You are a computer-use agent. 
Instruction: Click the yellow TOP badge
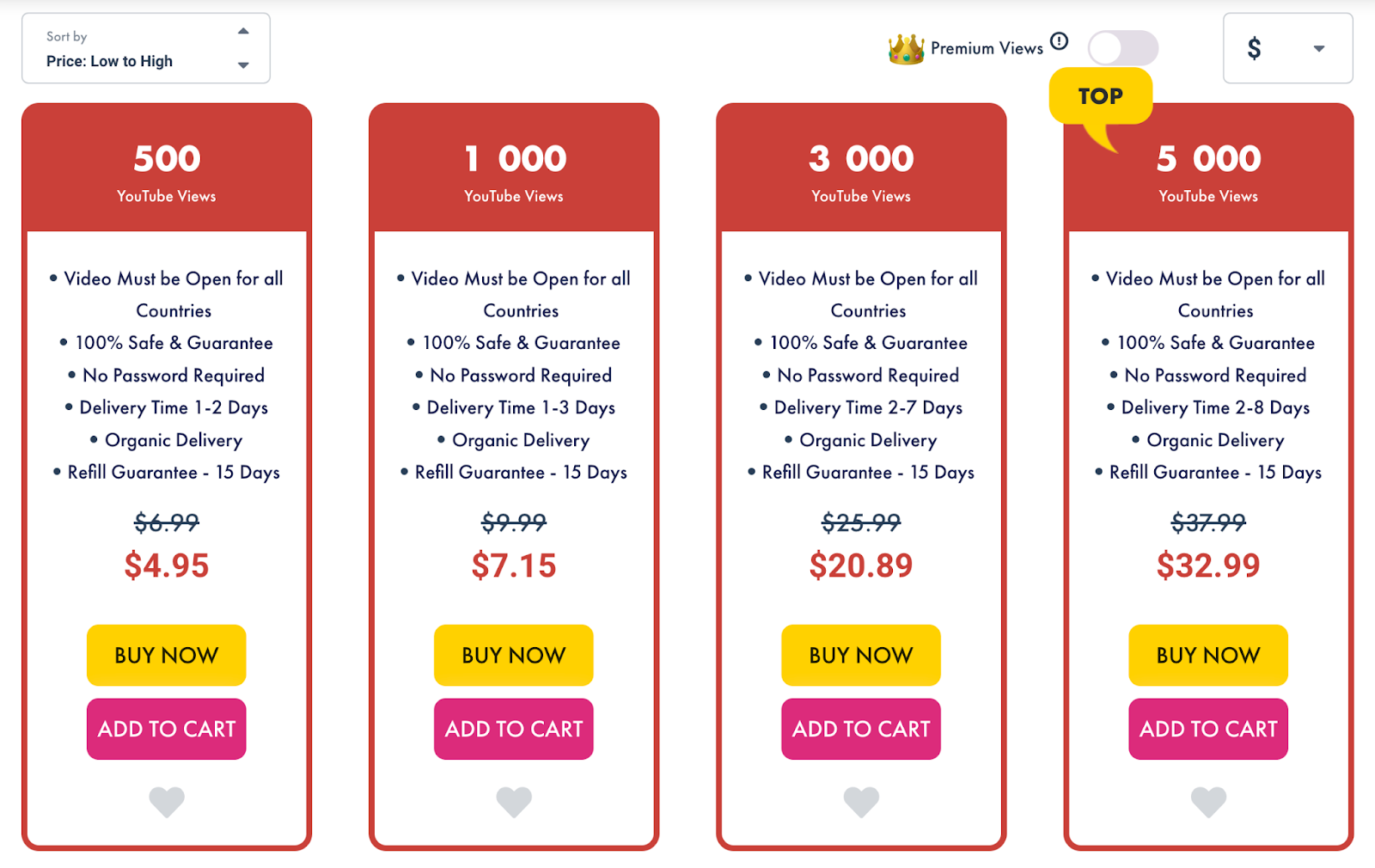tap(1100, 96)
